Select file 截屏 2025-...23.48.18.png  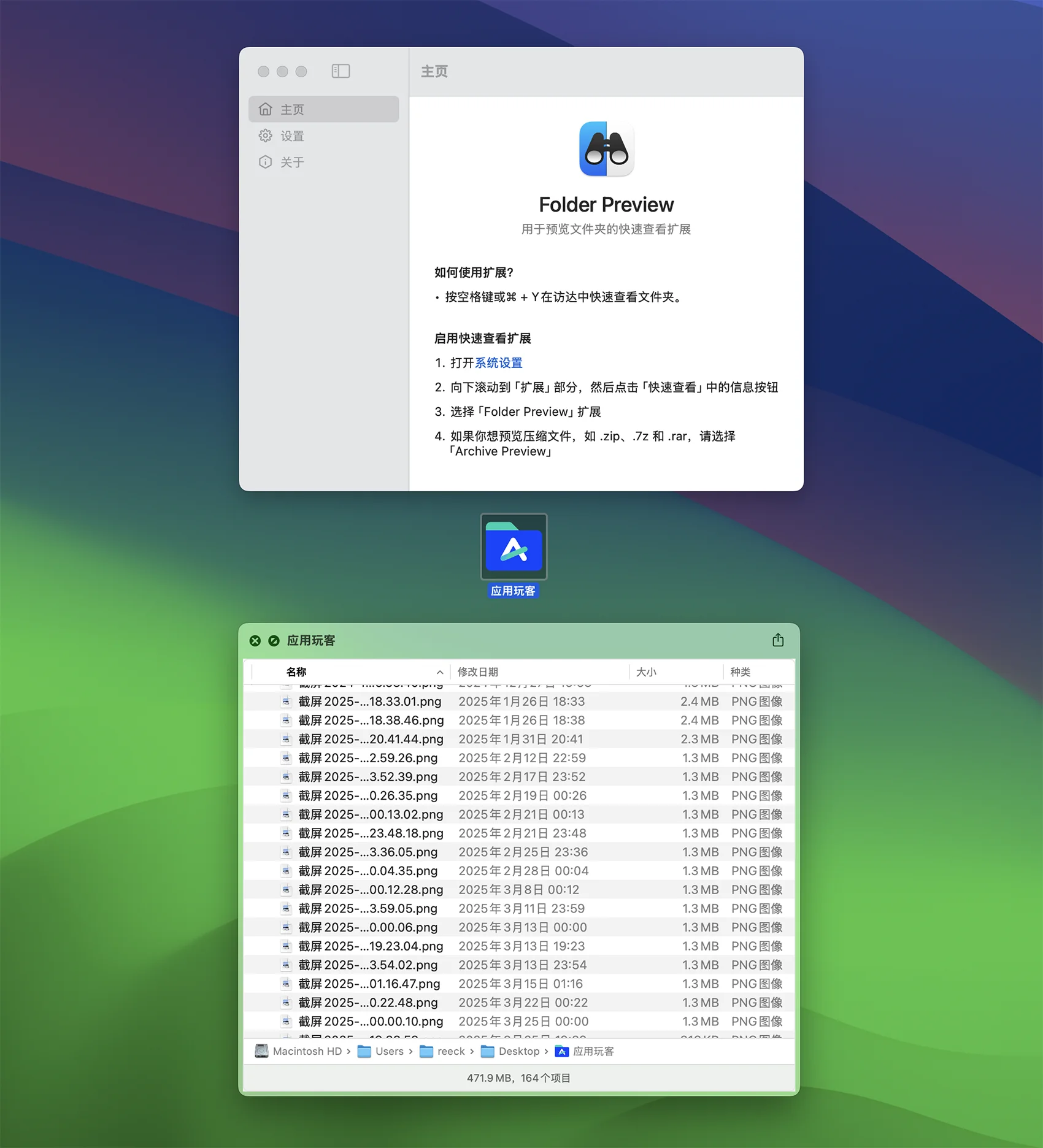[x=519, y=833]
